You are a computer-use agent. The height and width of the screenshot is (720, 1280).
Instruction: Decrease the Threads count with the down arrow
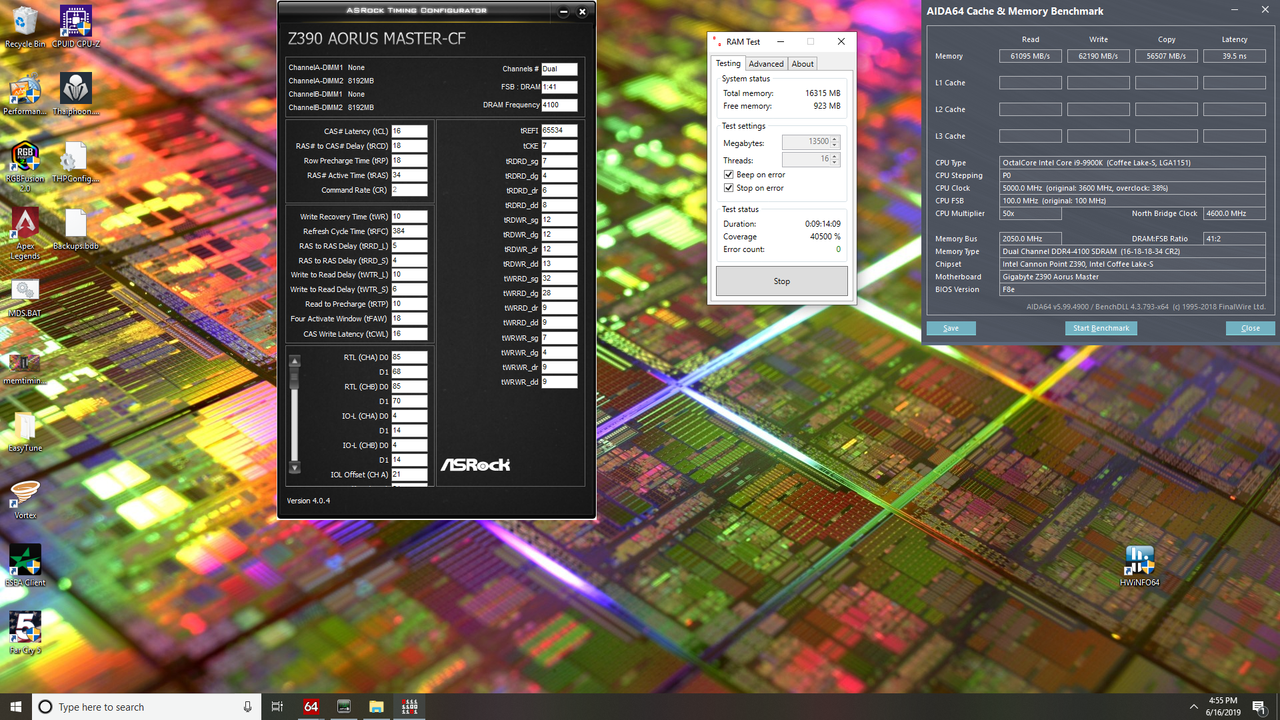[833, 162]
